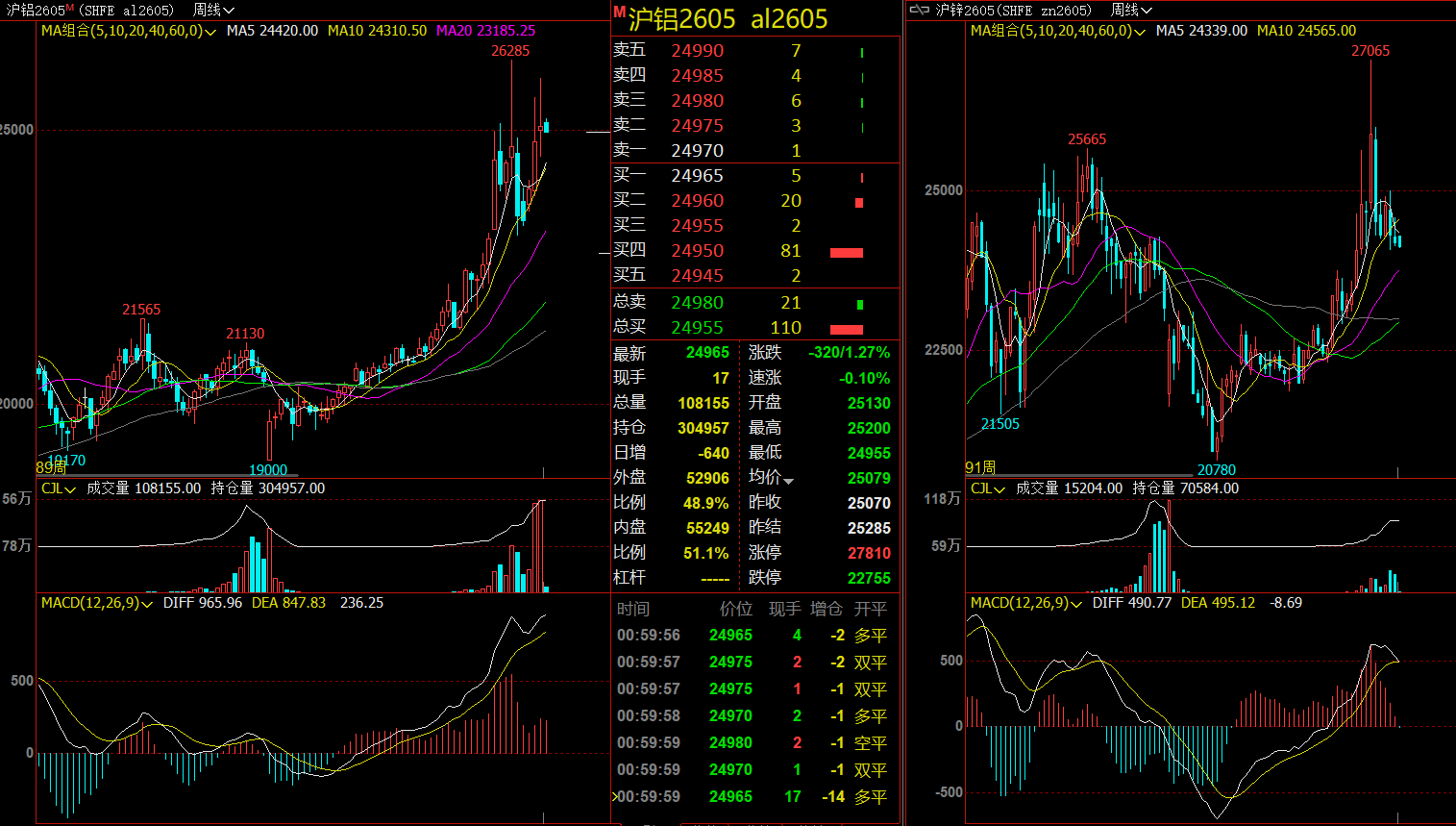
Task: Click the red volume bar in 总买 row
Action: pyautogui.click(x=846, y=329)
